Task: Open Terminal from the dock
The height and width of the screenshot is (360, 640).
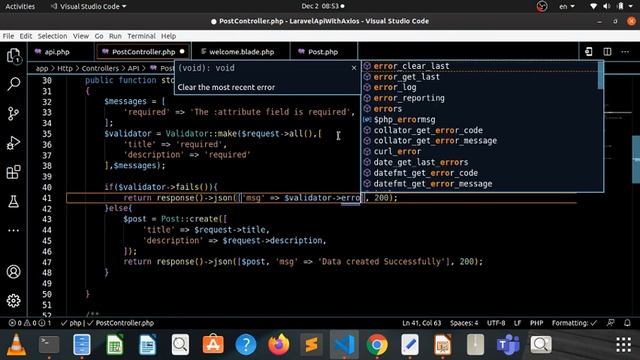Action: [49, 345]
